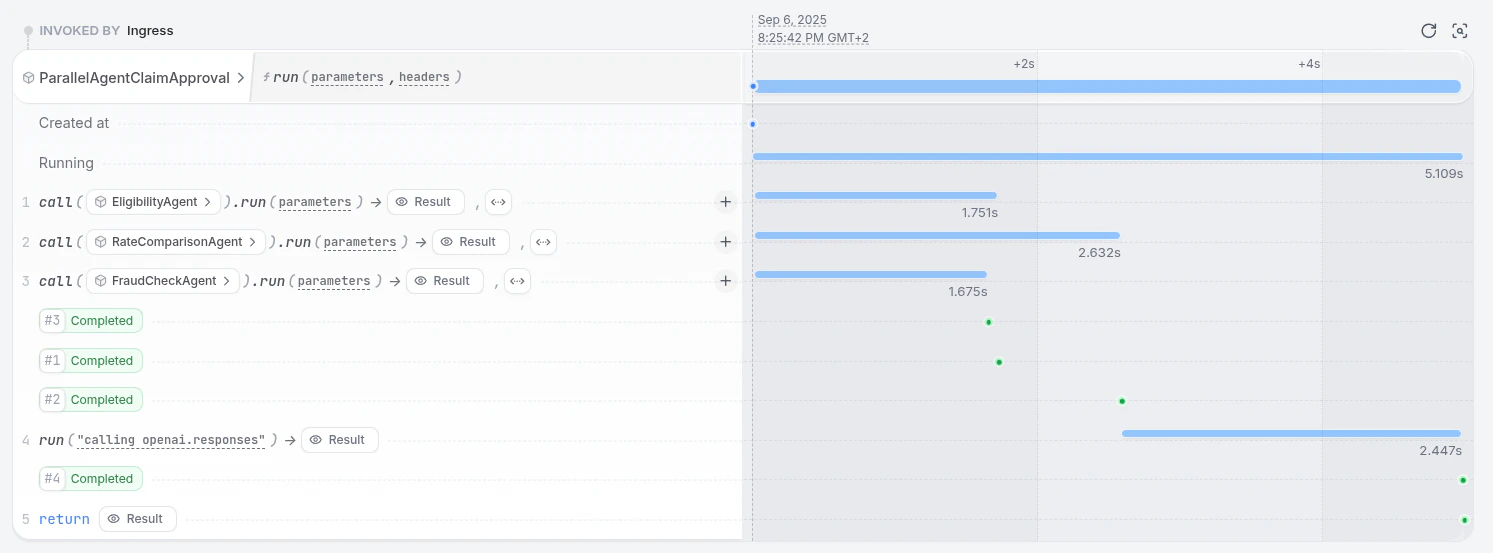This screenshot has width=1493, height=553.
Task: Click RateComparisonAgent timeline bar 2.632s
Action: click(x=937, y=235)
